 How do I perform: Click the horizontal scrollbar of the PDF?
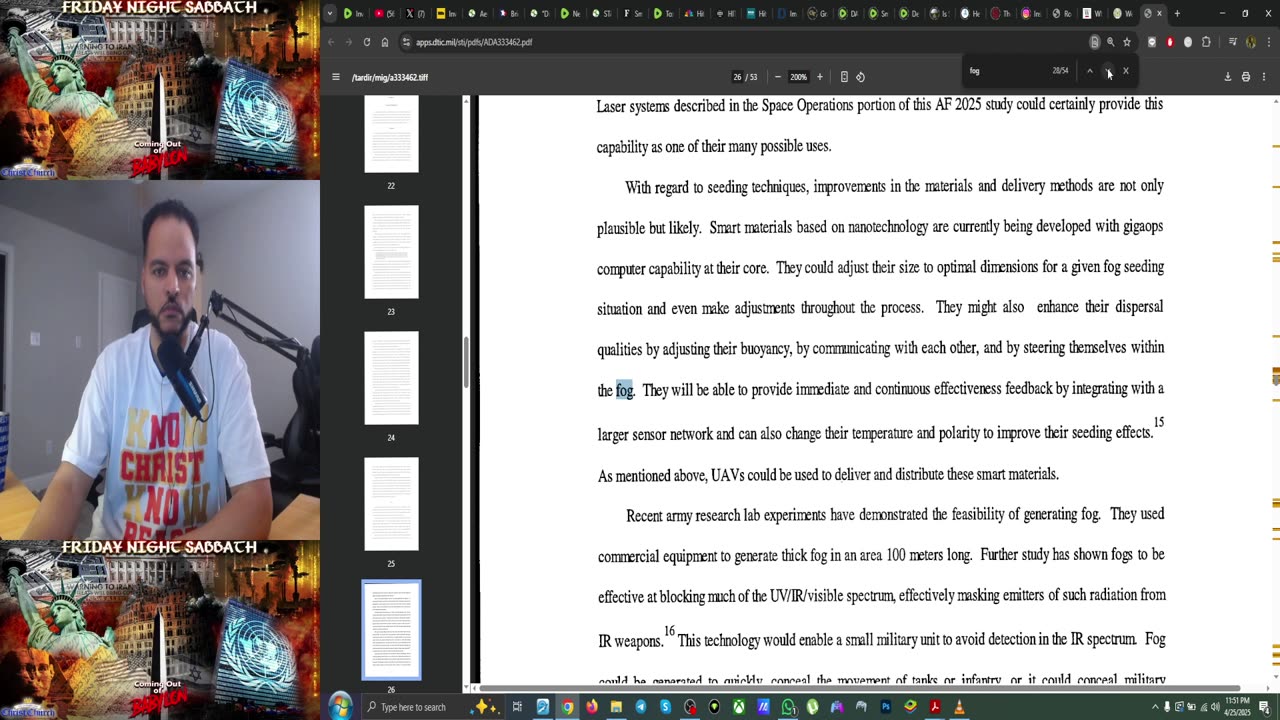click(860, 688)
